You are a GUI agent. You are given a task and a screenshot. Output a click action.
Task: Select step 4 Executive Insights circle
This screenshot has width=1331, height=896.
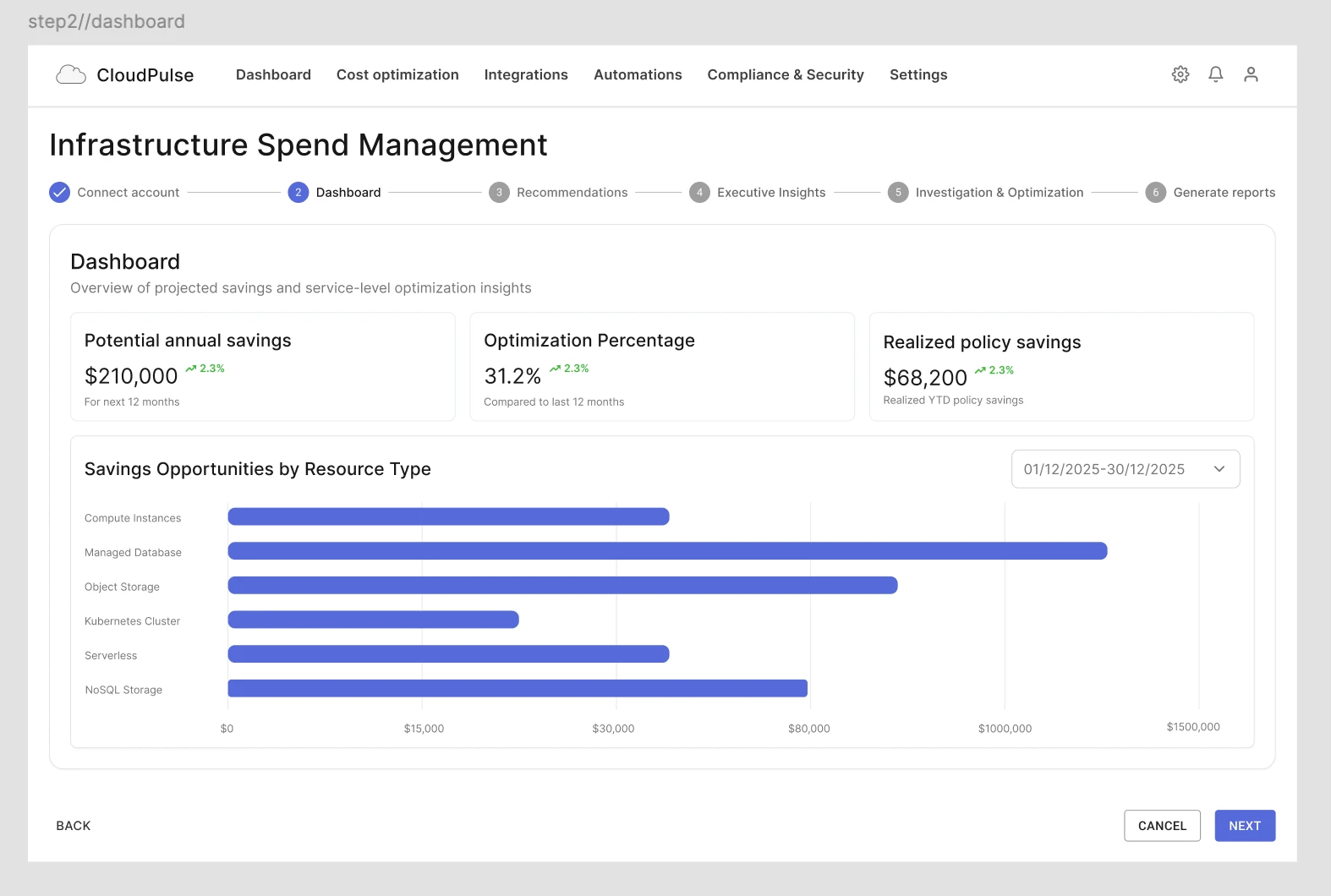[699, 193]
